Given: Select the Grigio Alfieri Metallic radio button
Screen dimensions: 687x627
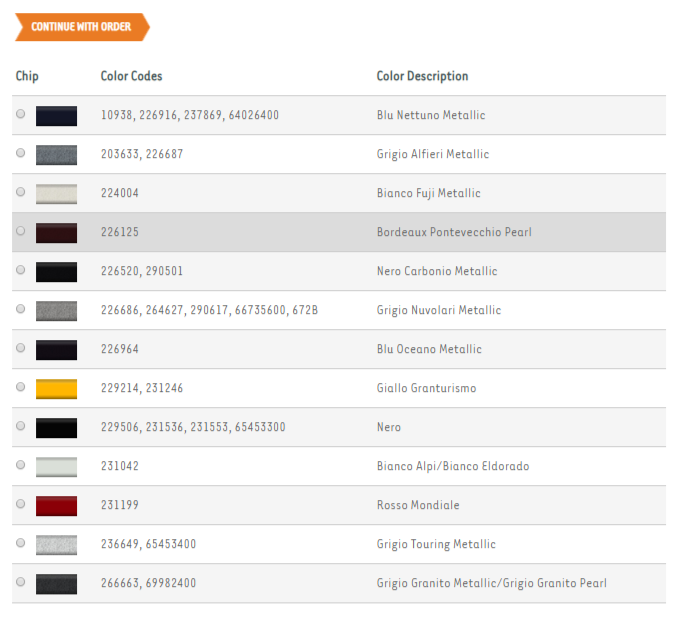Looking at the screenshot, I should (x=21, y=153).
